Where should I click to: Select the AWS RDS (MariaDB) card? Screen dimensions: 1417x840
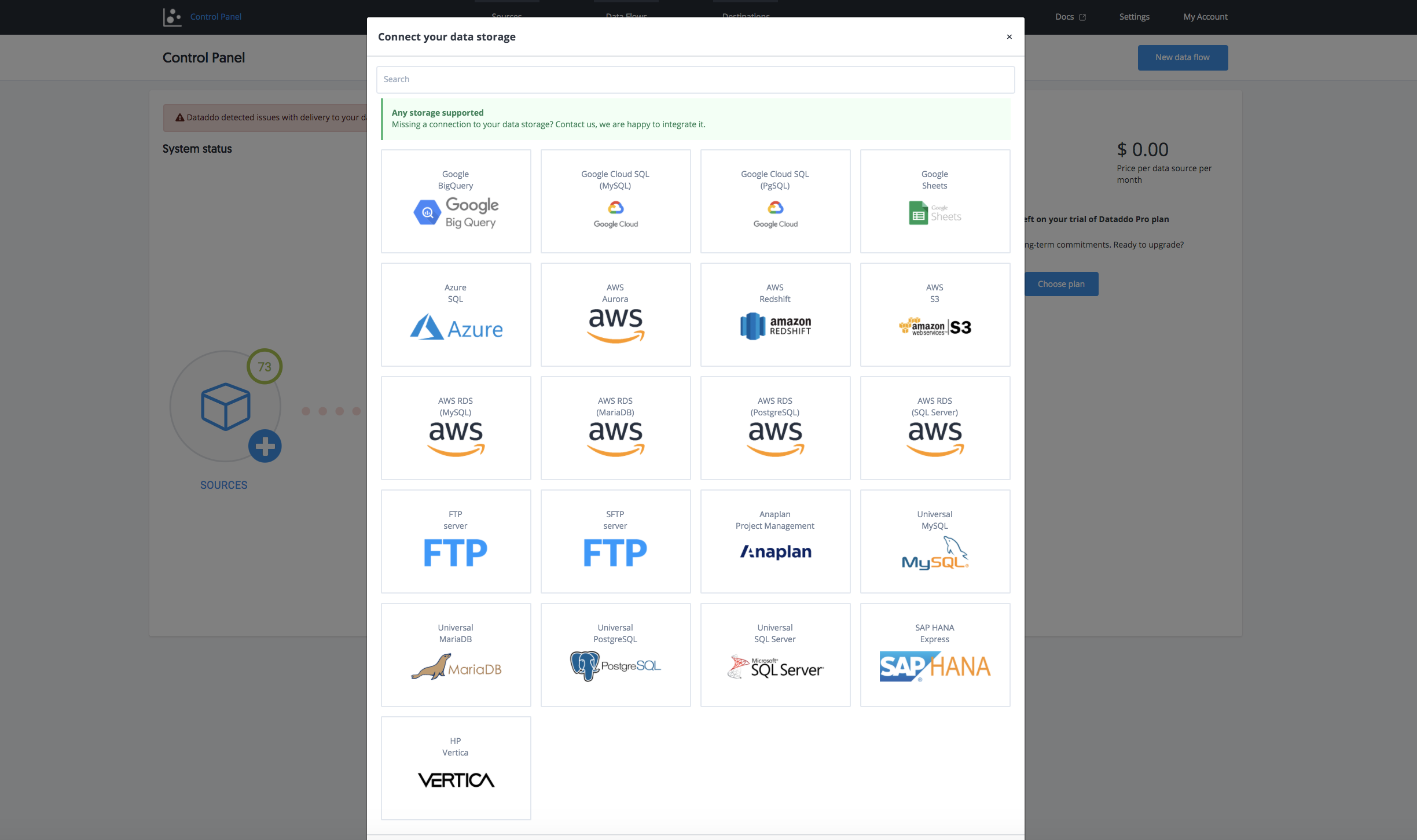click(615, 428)
